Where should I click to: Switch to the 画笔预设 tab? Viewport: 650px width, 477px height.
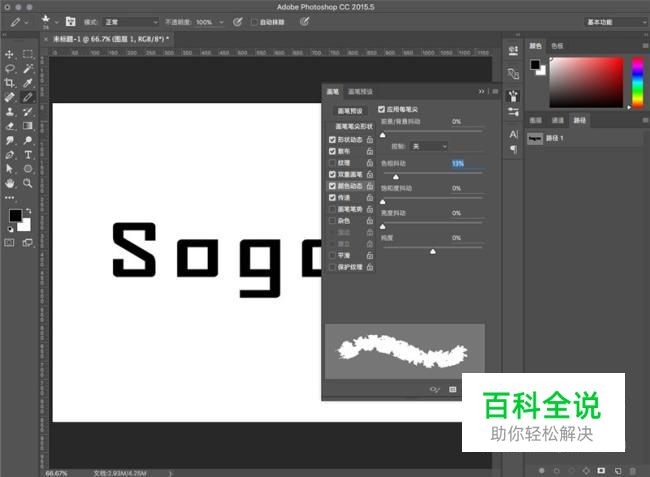pos(360,92)
